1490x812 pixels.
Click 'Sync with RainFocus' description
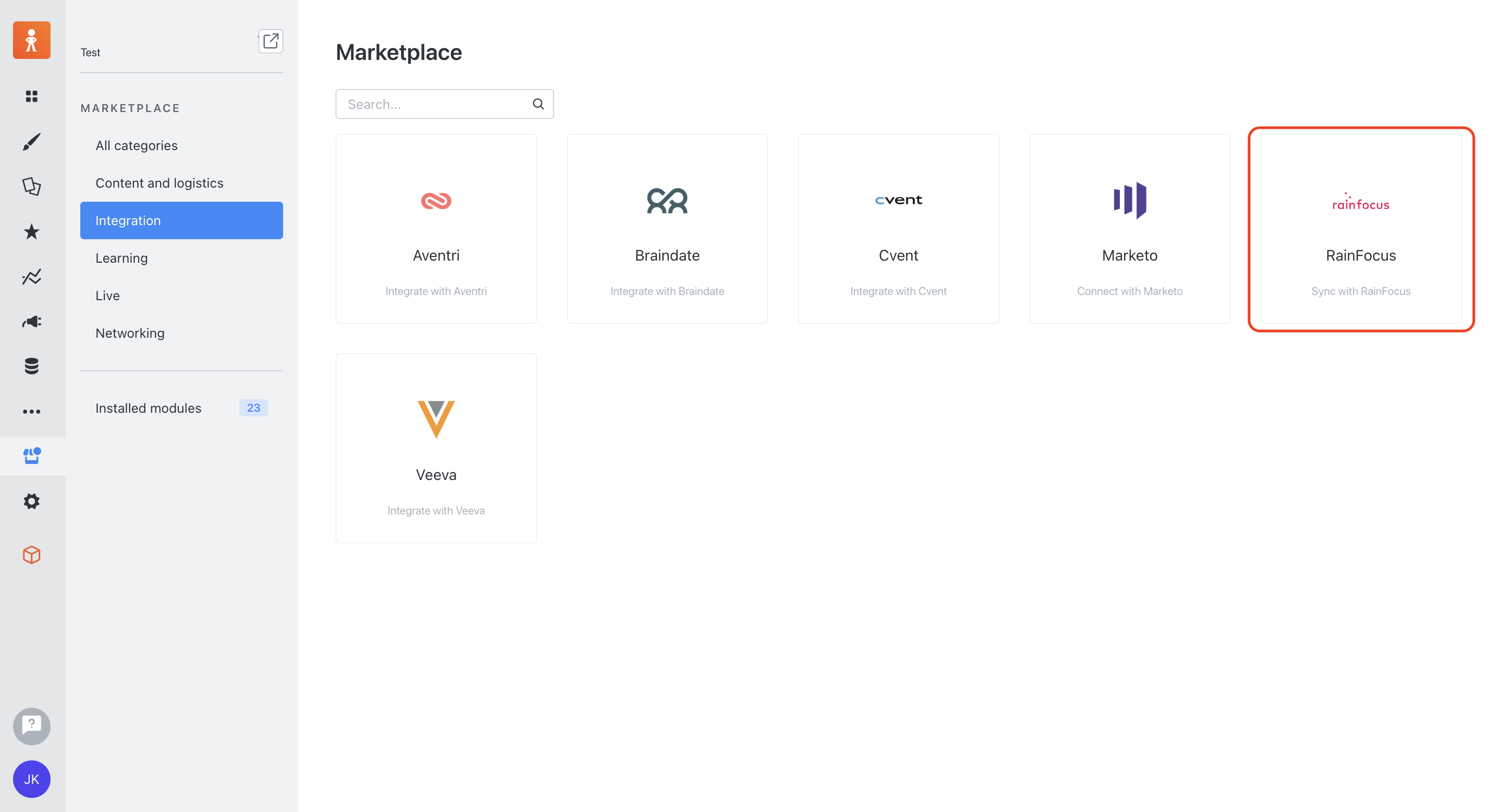pyautogui.click(x=1360, y=291)
